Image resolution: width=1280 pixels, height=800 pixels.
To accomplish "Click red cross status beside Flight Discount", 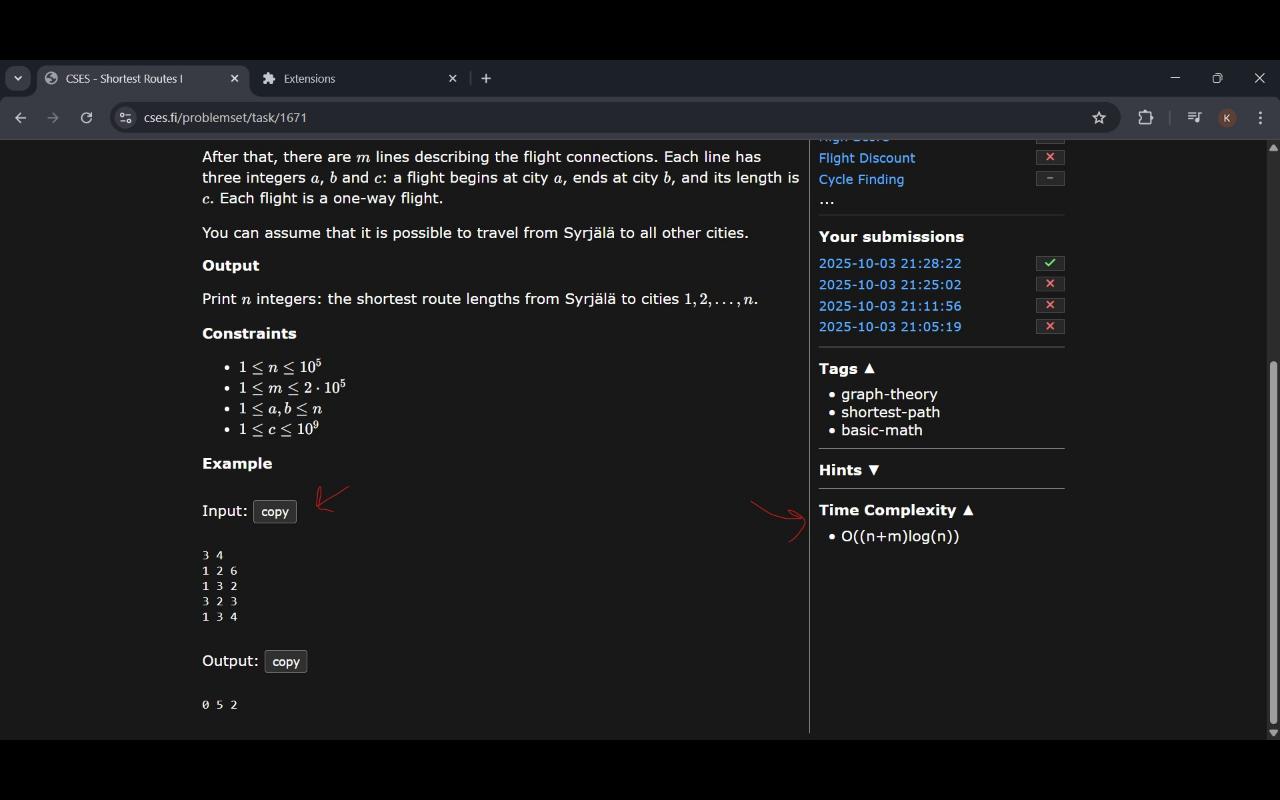I will (x=1049, y=157).
